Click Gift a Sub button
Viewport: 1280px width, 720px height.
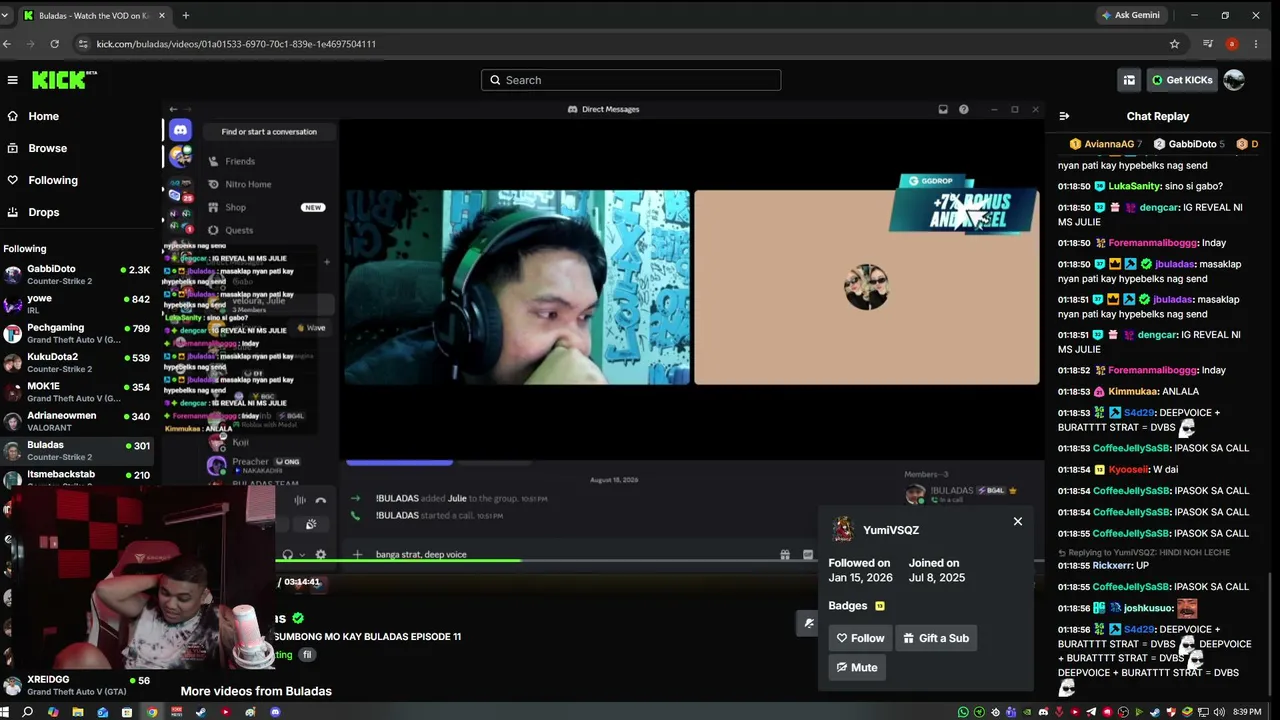pos(936,638)
